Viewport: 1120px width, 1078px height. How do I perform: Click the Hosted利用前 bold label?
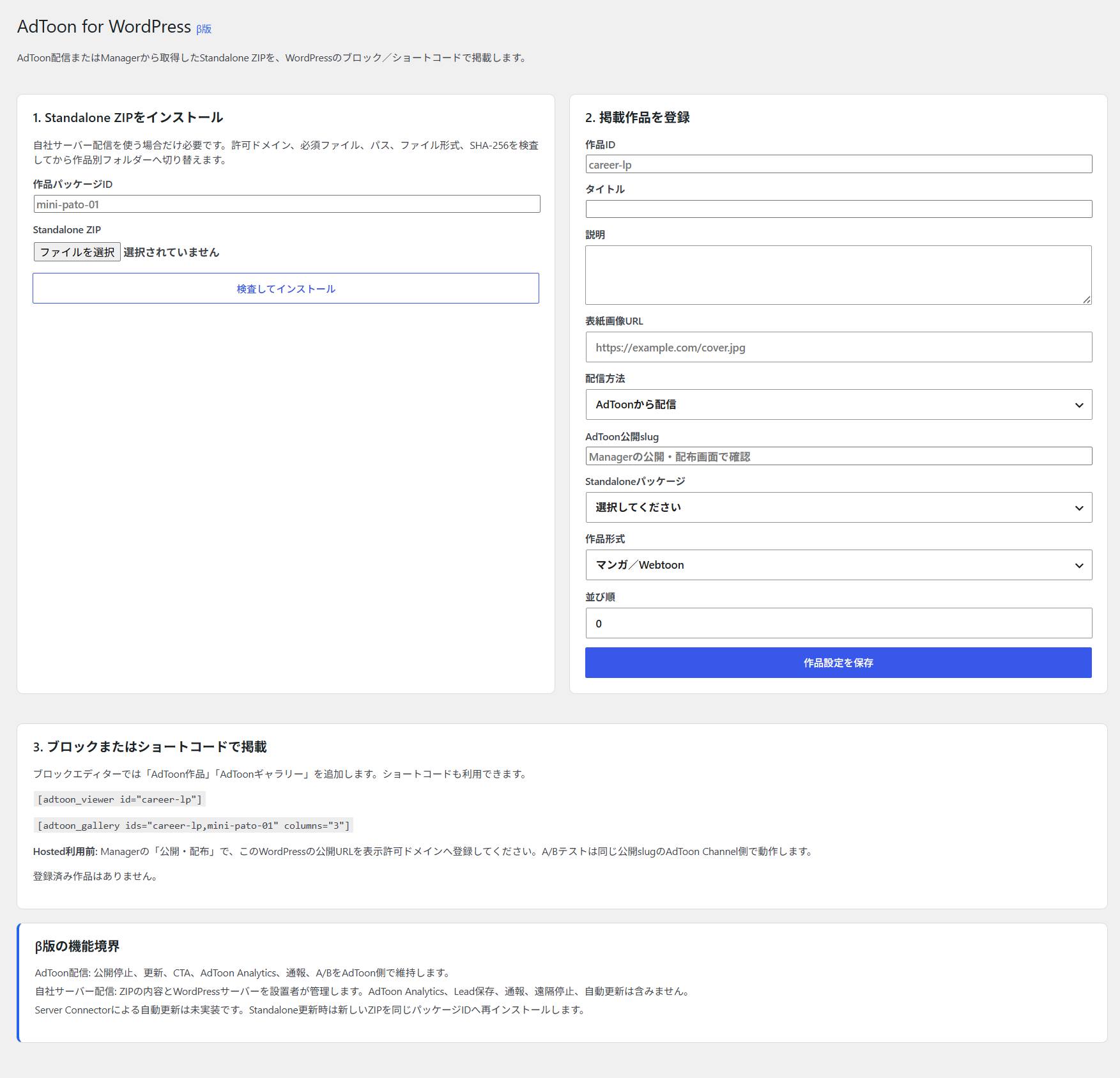pos(65,851)
